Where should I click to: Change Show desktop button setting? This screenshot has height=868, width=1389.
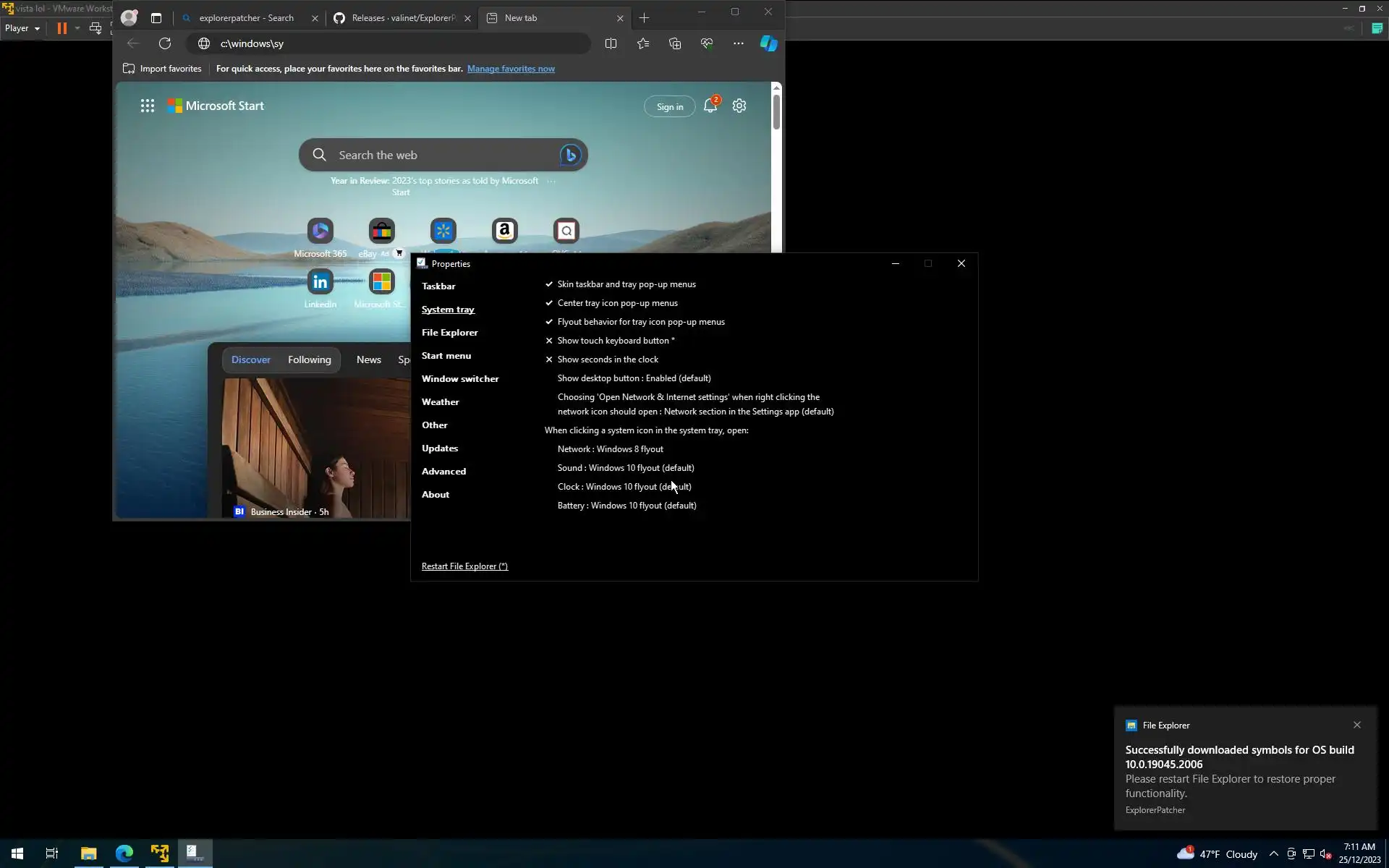(x=634, y=378)
